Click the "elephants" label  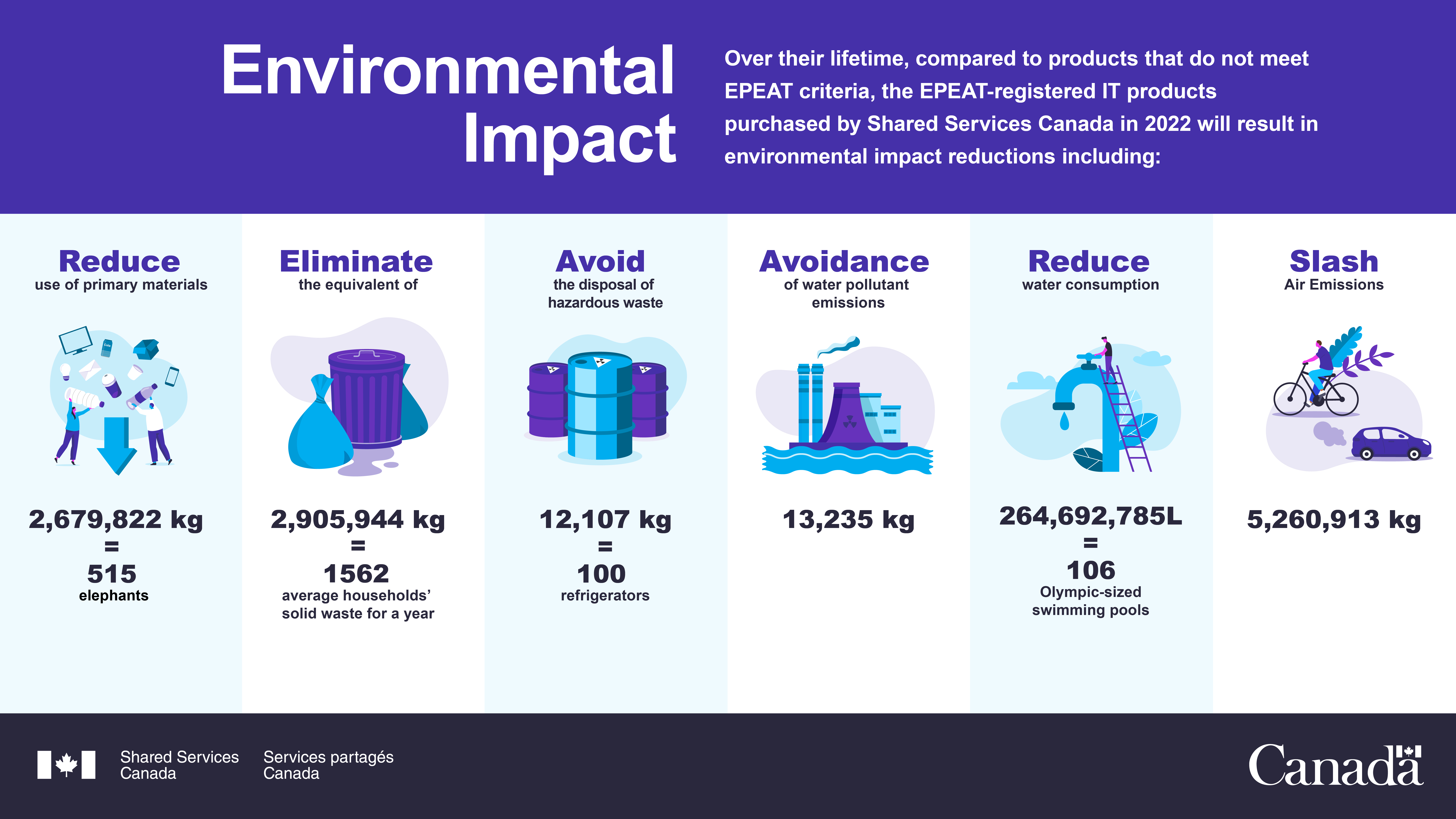tap(114, 596)
